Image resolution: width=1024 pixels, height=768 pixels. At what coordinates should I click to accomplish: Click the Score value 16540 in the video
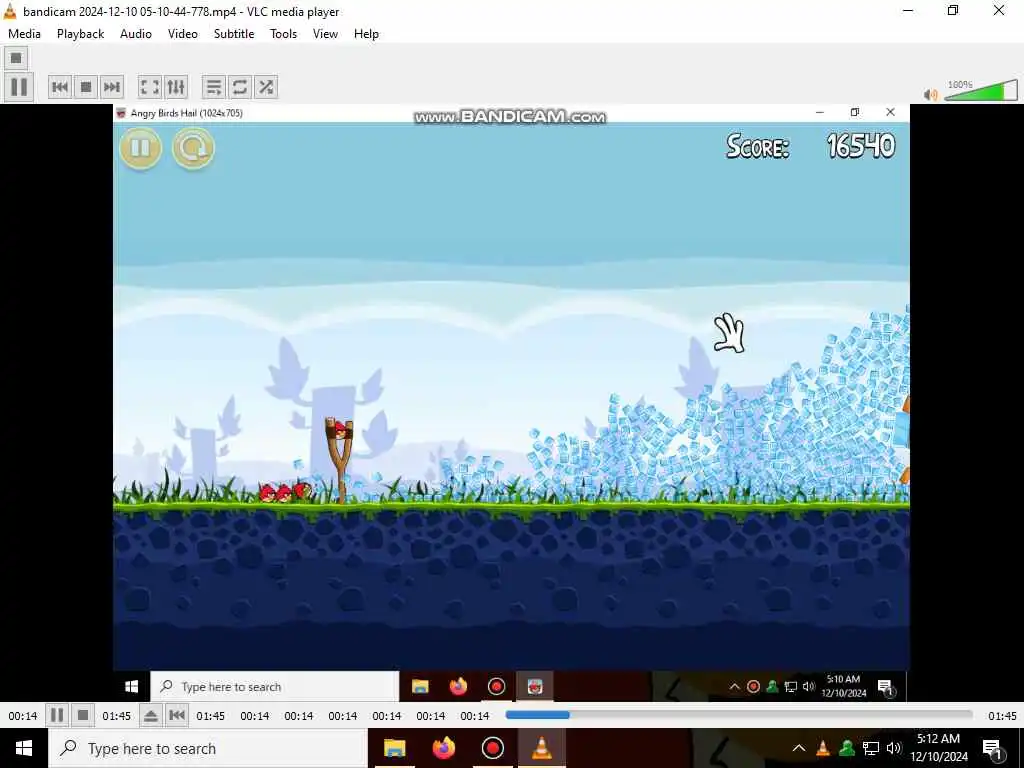pyautogui.click(x=861, y=146)
